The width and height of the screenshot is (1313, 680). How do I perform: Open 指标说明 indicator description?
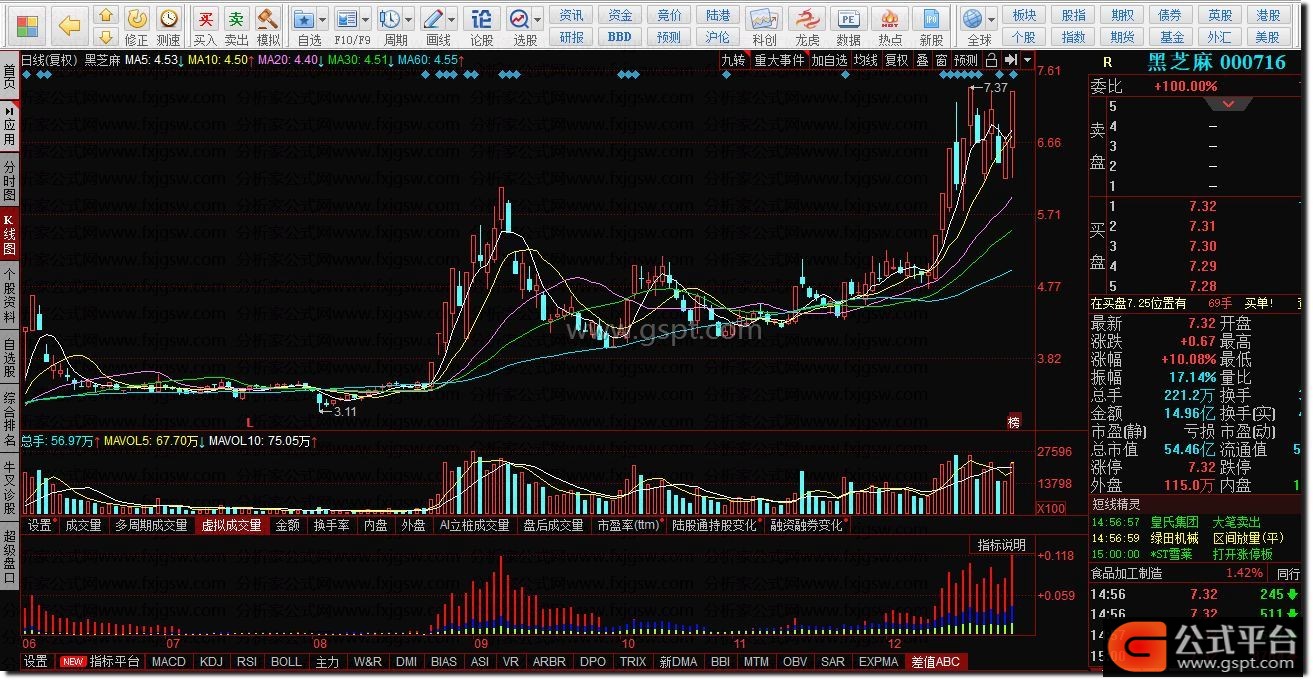[x=1001, y=545]
